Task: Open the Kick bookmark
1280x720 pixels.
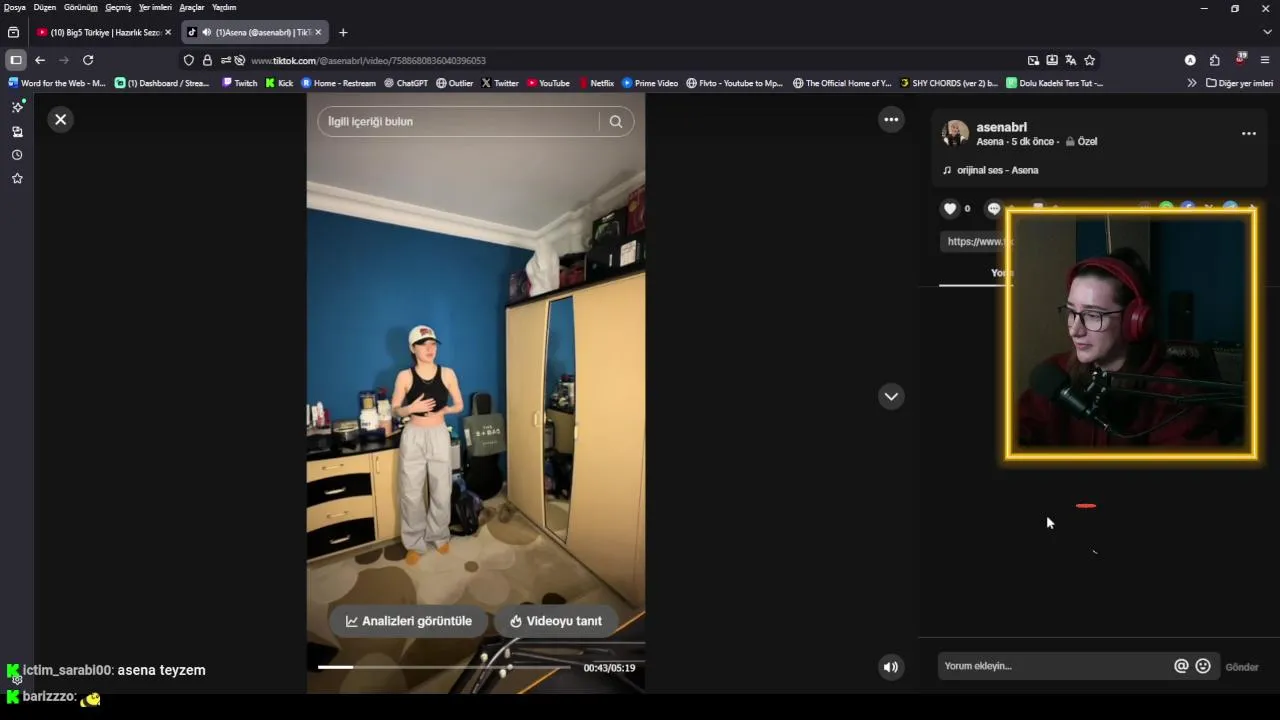Action: pos(279,83)
